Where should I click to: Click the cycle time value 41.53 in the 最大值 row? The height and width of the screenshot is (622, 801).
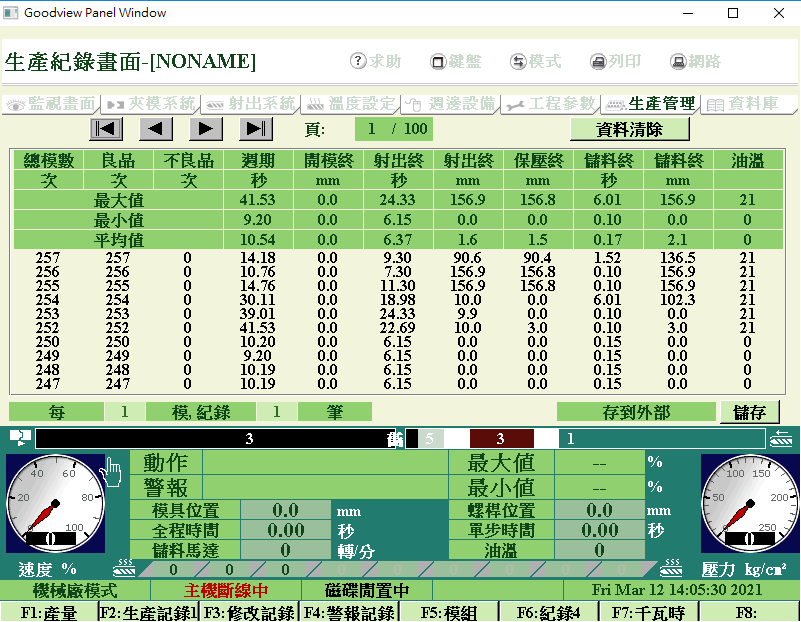click(257, 200)
